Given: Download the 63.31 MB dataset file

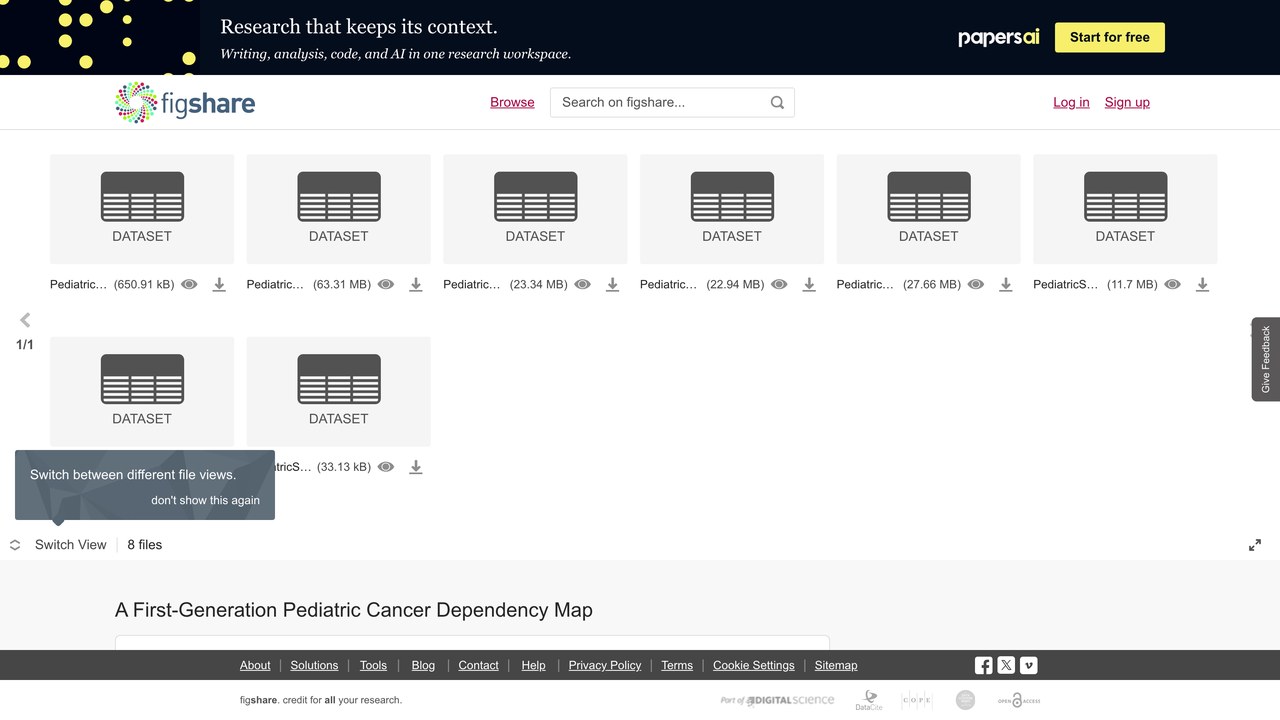Looking at the screenshot, I should point(416,285).
